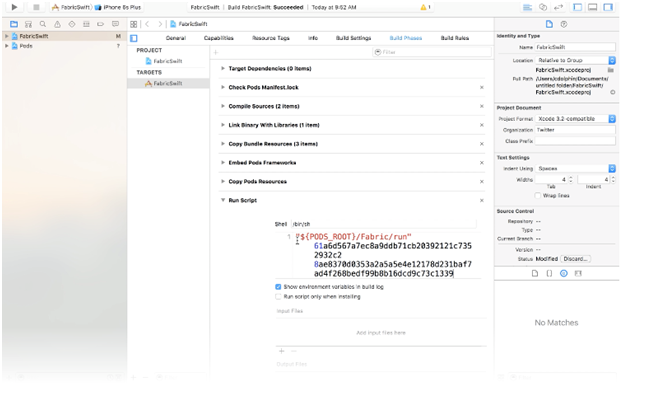646x395 pixels.
Task: Select FabricSwift under PROJECT
Action: pyautogui.click(x=168, y=61)
